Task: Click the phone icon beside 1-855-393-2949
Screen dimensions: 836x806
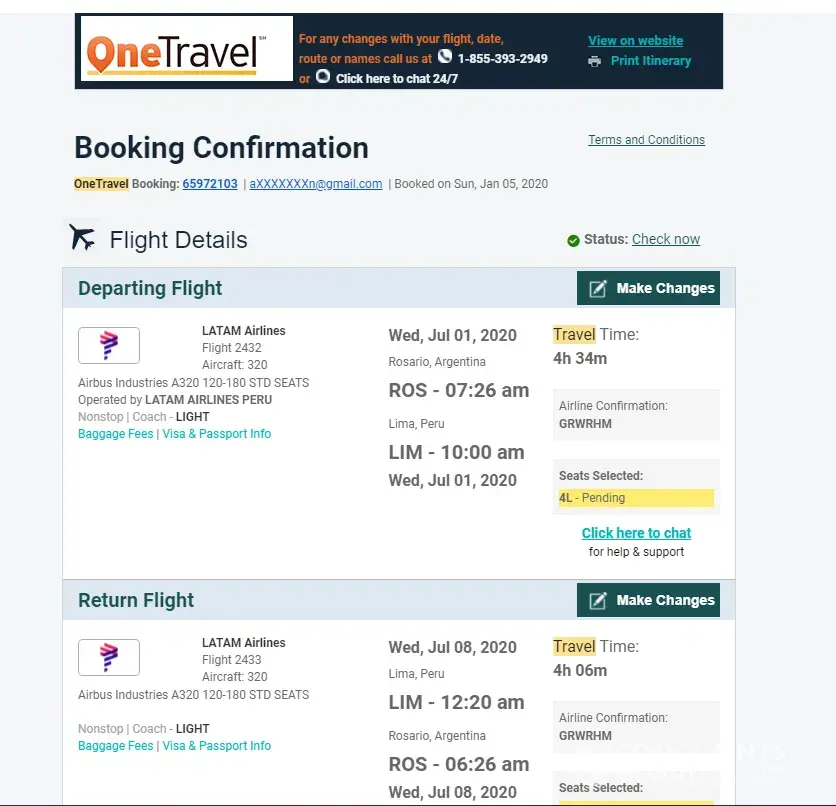Action: click(x=445, y=57)
